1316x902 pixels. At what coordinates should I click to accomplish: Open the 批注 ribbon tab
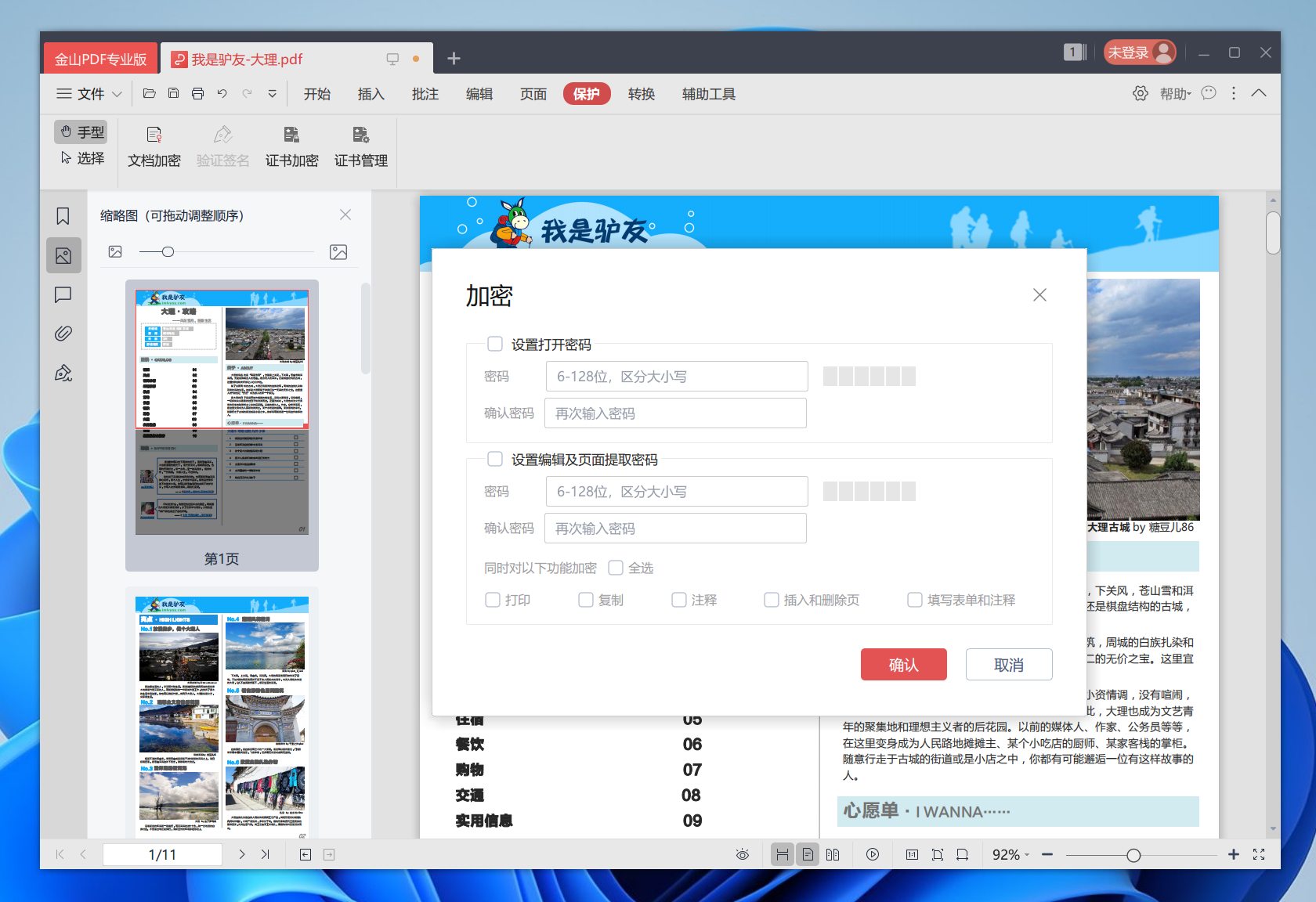click(x=425, y=94)
